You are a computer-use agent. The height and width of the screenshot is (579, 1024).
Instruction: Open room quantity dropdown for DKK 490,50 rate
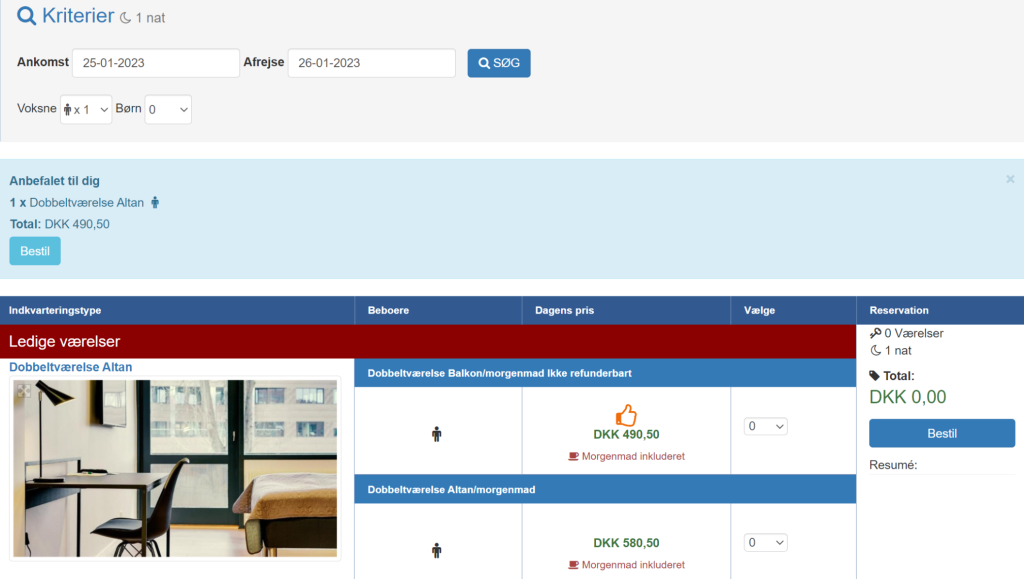(x=766, y=427)
